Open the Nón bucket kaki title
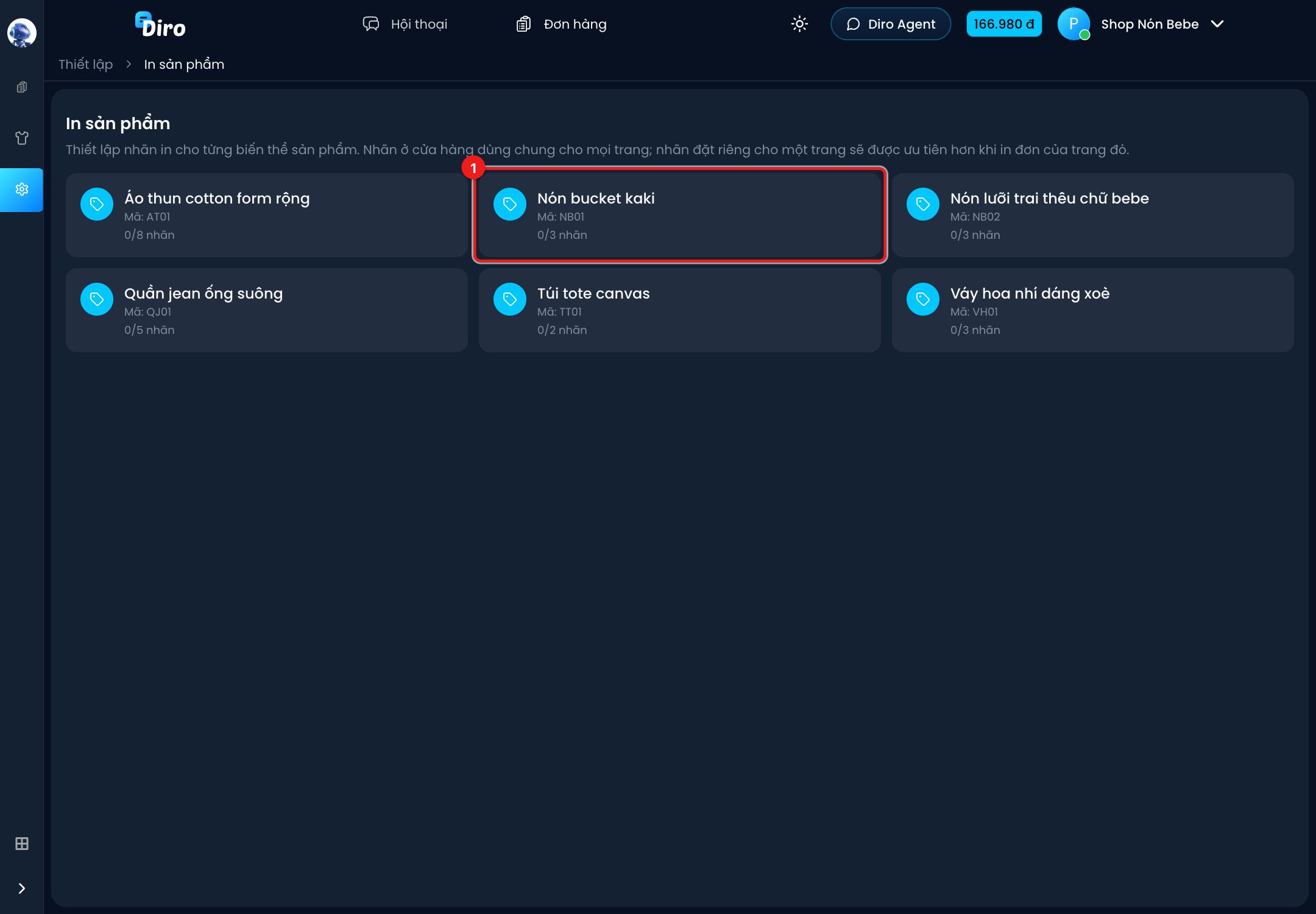The width and height of the screenshot is (1316, 914). tap(596, 199)
